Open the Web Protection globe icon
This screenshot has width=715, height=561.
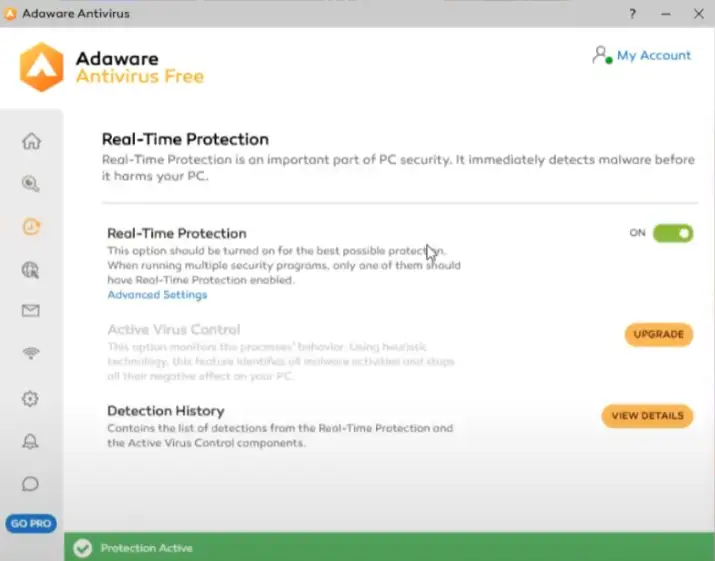coord(31,269)
